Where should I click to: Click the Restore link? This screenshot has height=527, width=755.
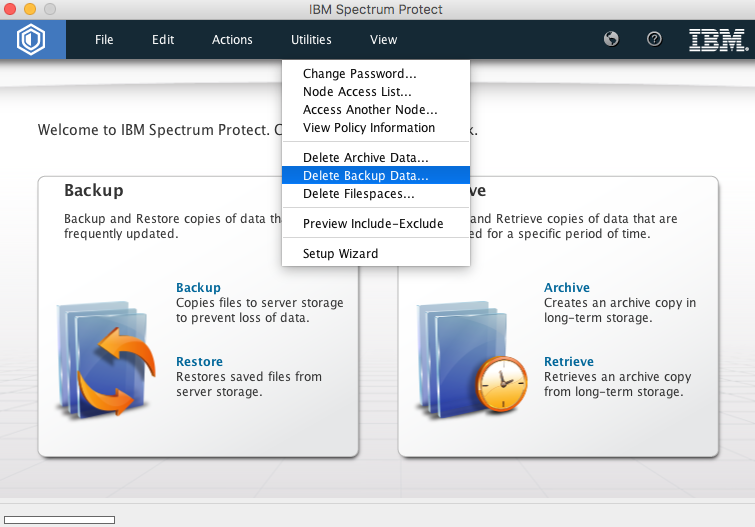(199, 361)
